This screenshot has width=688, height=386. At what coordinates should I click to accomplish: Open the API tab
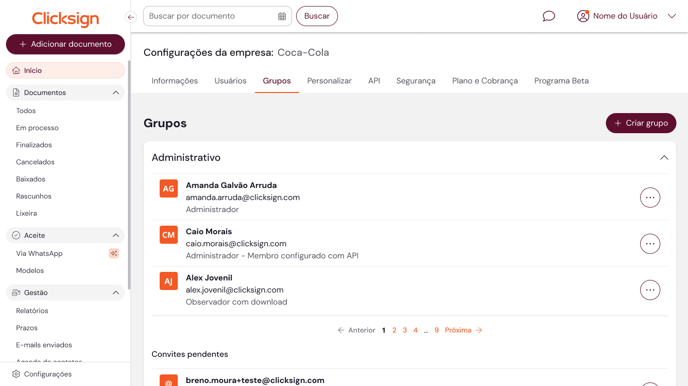click(374, 81)
